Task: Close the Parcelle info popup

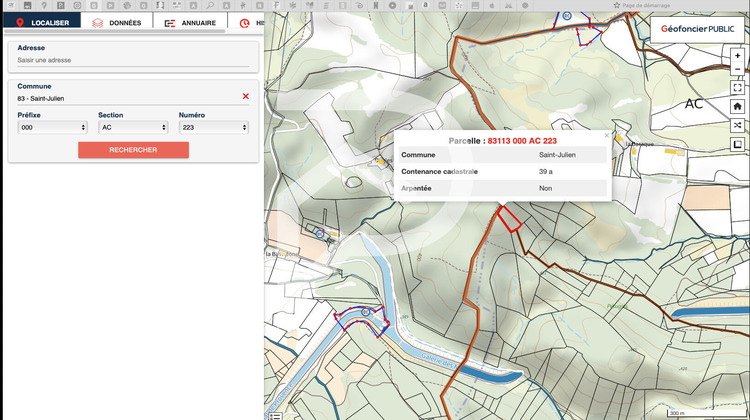Action: tap(606, 134)
